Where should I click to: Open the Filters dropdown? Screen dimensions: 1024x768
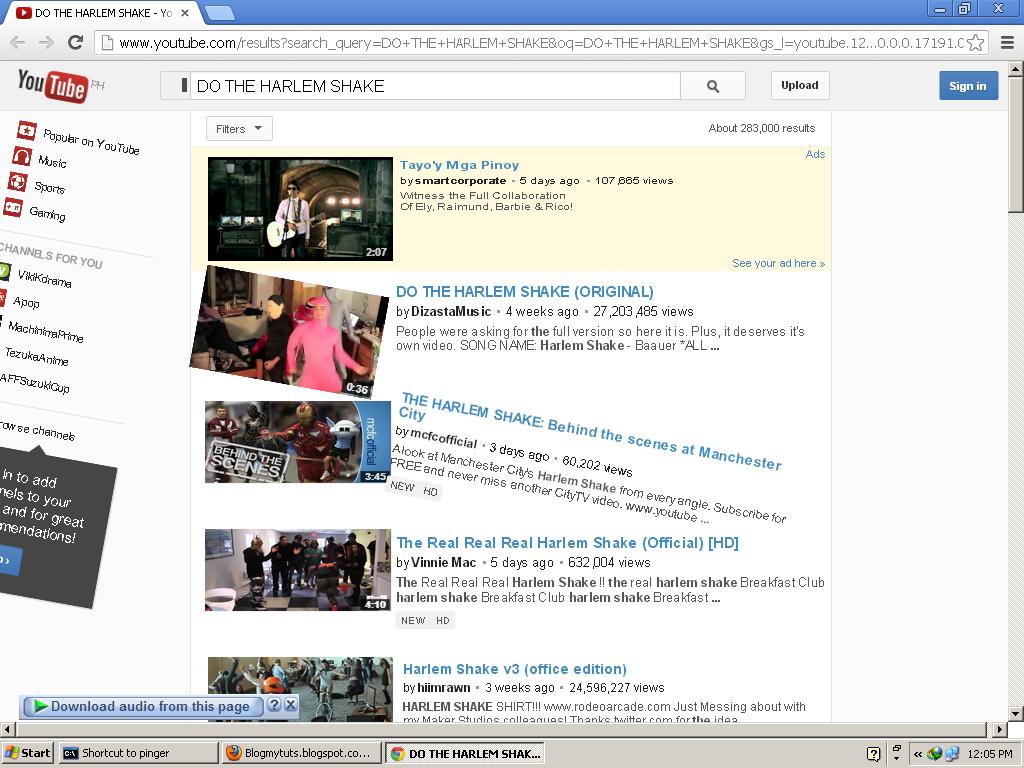[239, 129]
